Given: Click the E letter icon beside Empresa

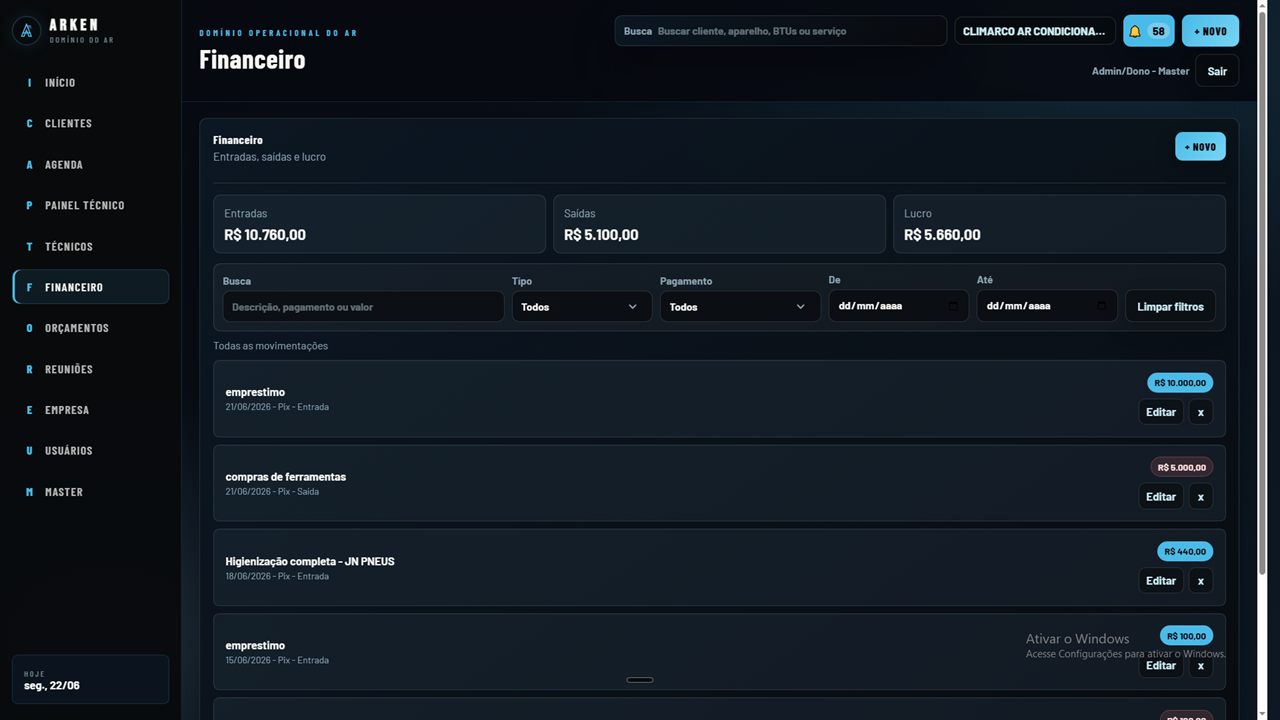Looking at the screenshot, I should 29,410.
